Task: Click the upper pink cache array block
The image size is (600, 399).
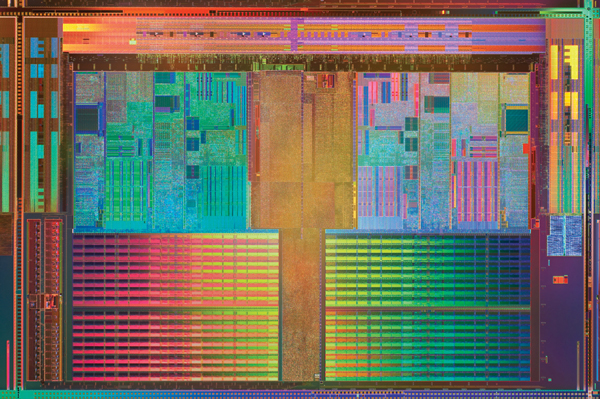Action: [176, 269]
